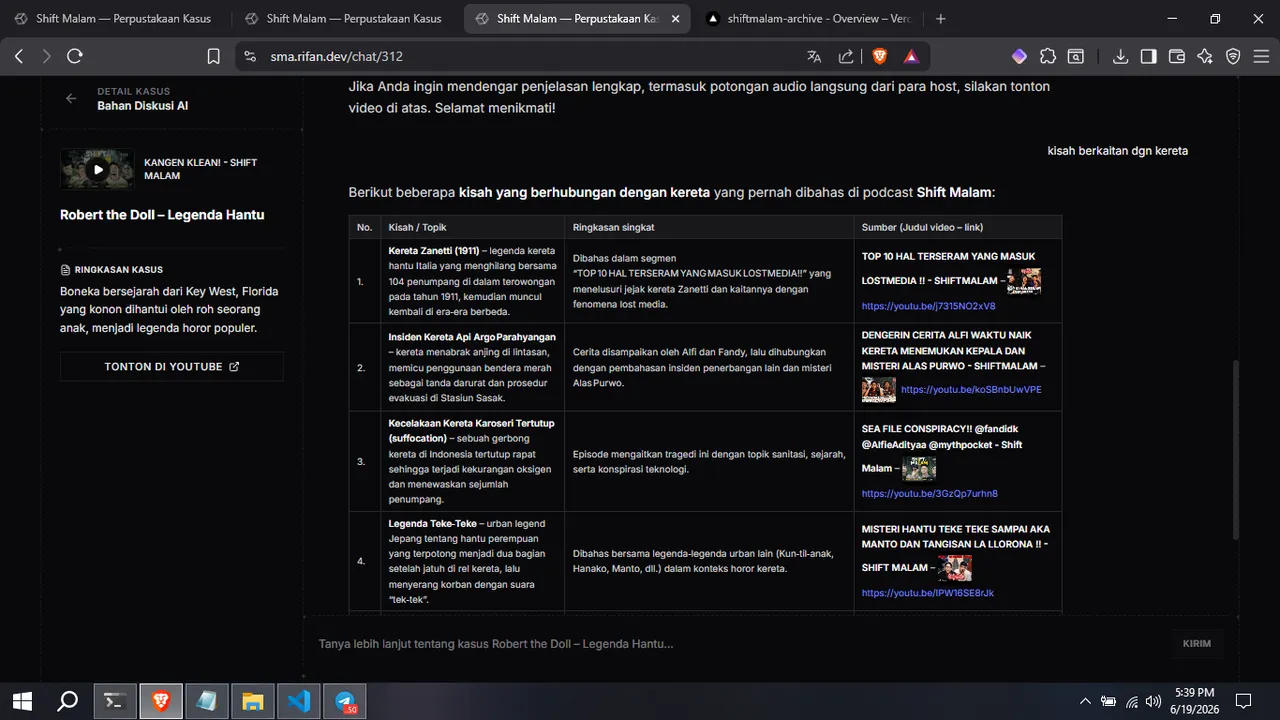This screenshot has height=720, width=1280.
Task: Go back with the browser back arrow
Action: click(x=19, y=57)
